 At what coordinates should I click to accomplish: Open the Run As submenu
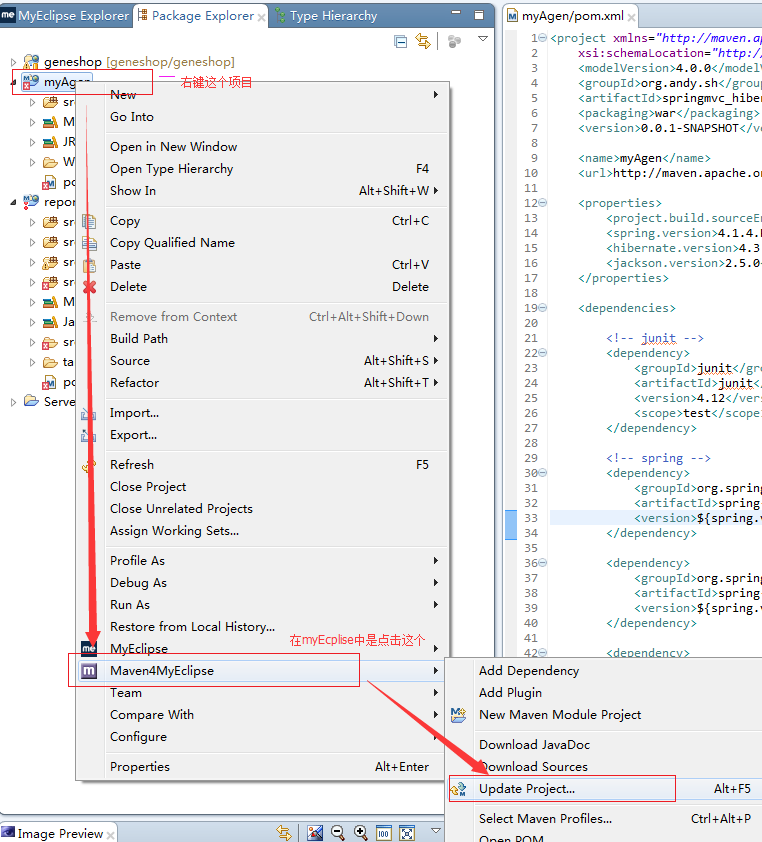[274, 605]
